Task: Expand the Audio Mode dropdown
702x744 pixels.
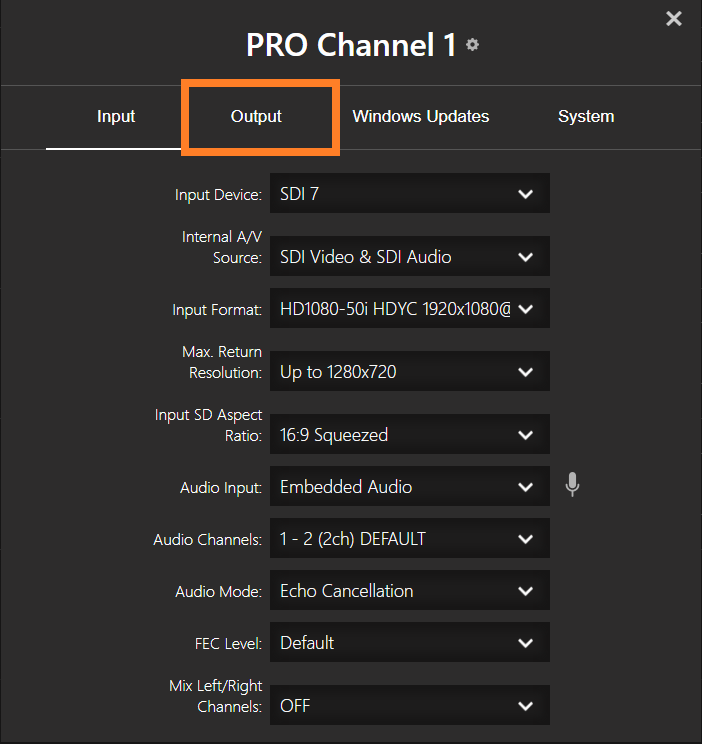Action: click(408, 591)
